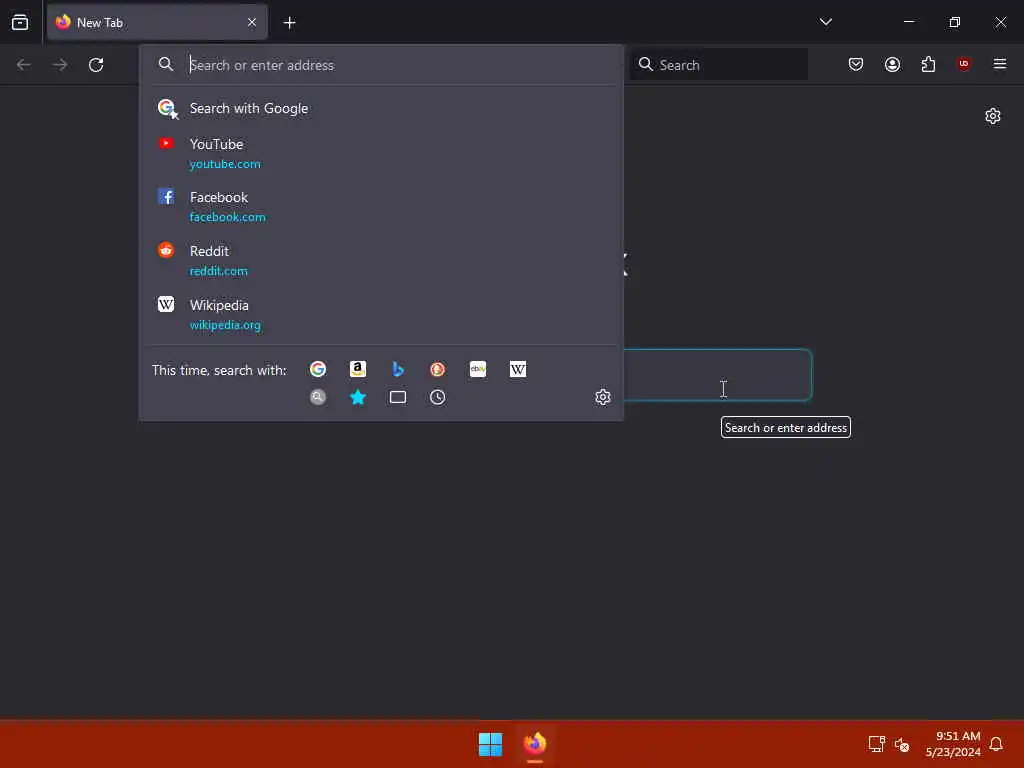Click the Search bar magnifier icon

click(x=646, y=64)
